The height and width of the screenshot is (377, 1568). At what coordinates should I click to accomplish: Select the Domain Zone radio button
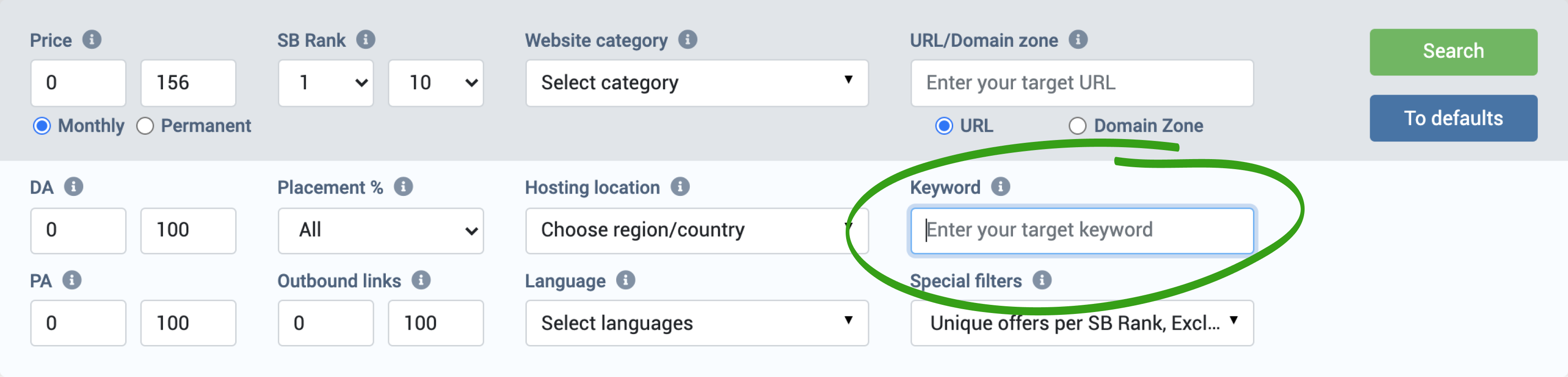point(1078,126)
